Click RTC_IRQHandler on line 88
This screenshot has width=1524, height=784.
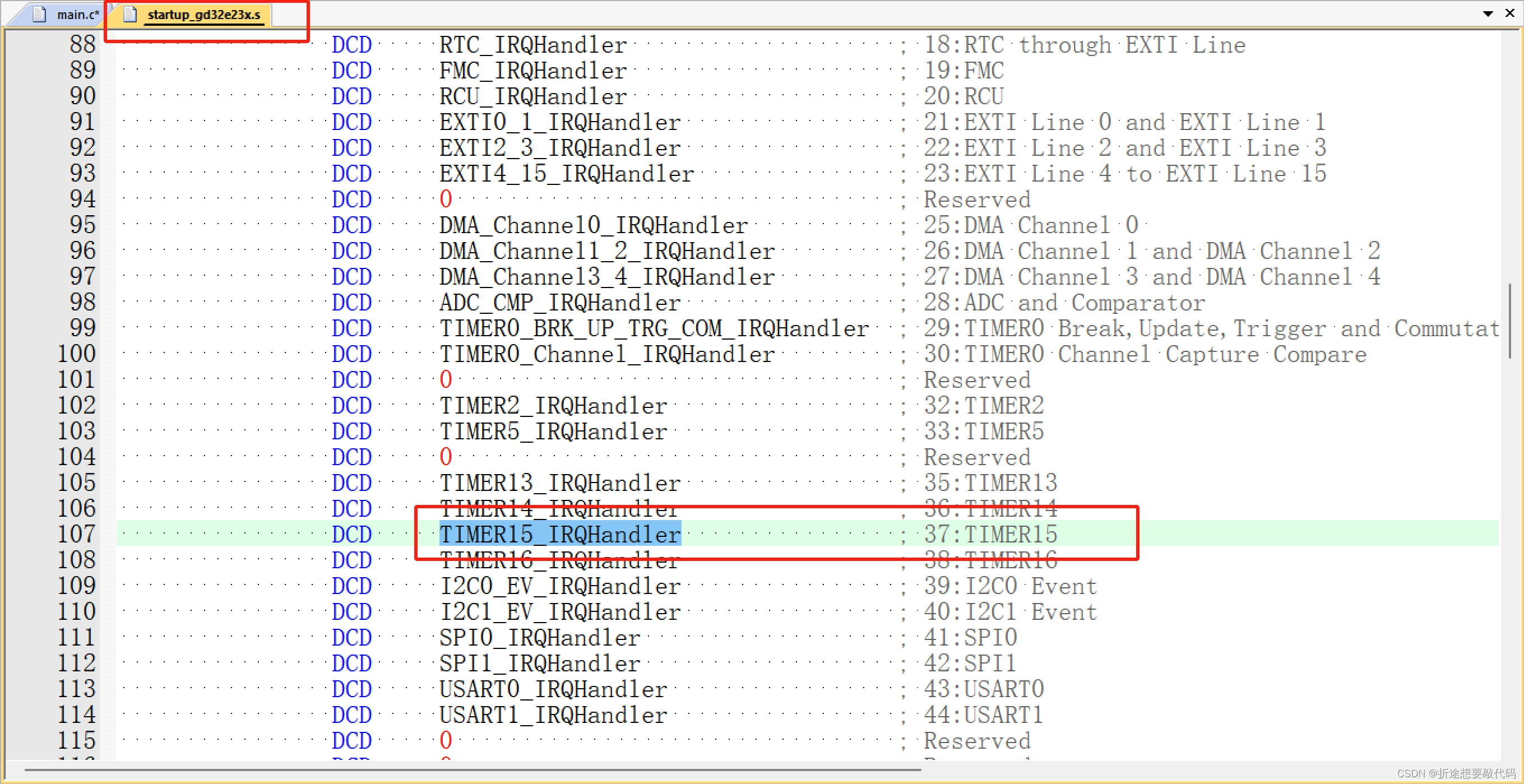(x=531, y=44)
